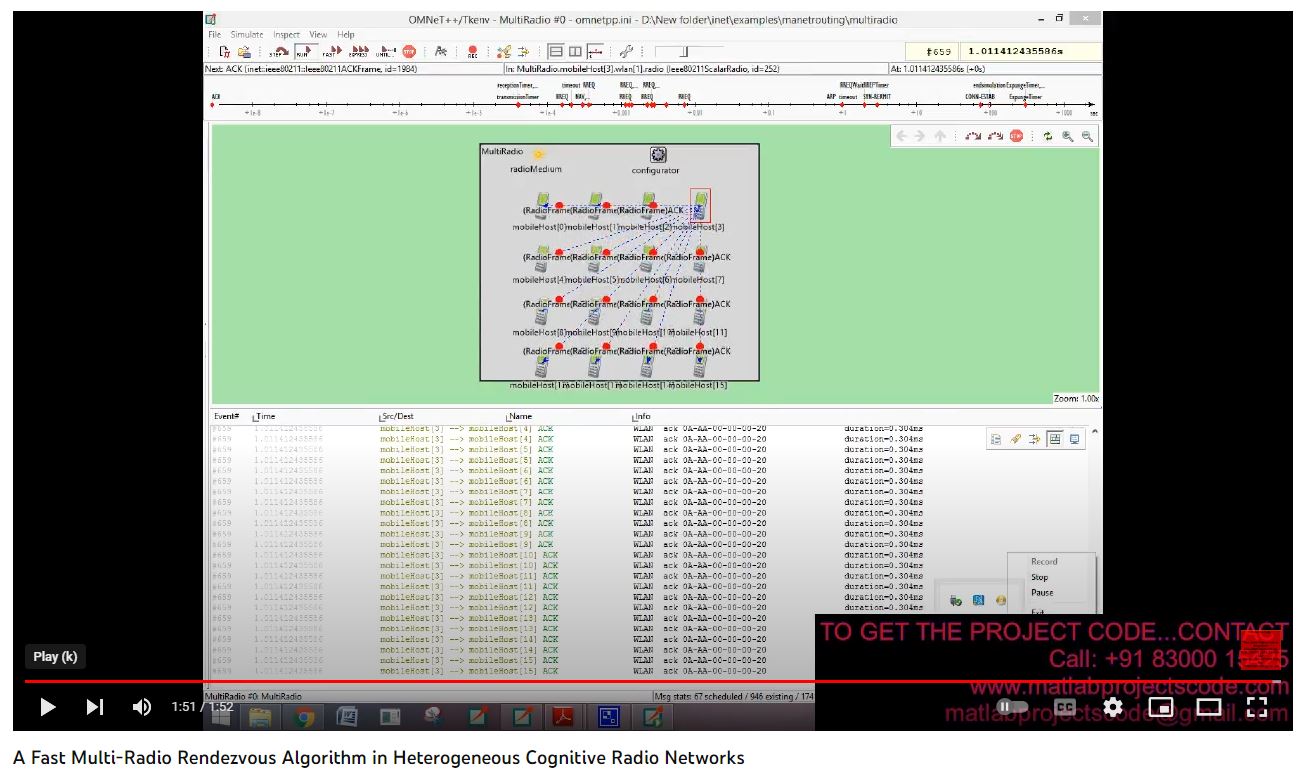Viewport: 1306px width, 776px height.
Task: Open YouTube video settings gear
Action: tap(1113, 707)
